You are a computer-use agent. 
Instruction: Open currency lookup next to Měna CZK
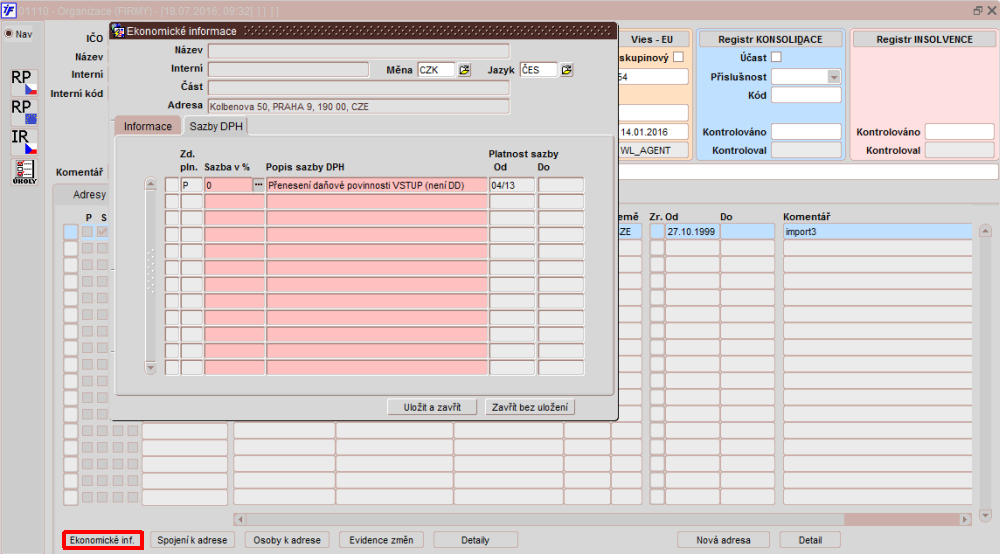tap(464, 69)
